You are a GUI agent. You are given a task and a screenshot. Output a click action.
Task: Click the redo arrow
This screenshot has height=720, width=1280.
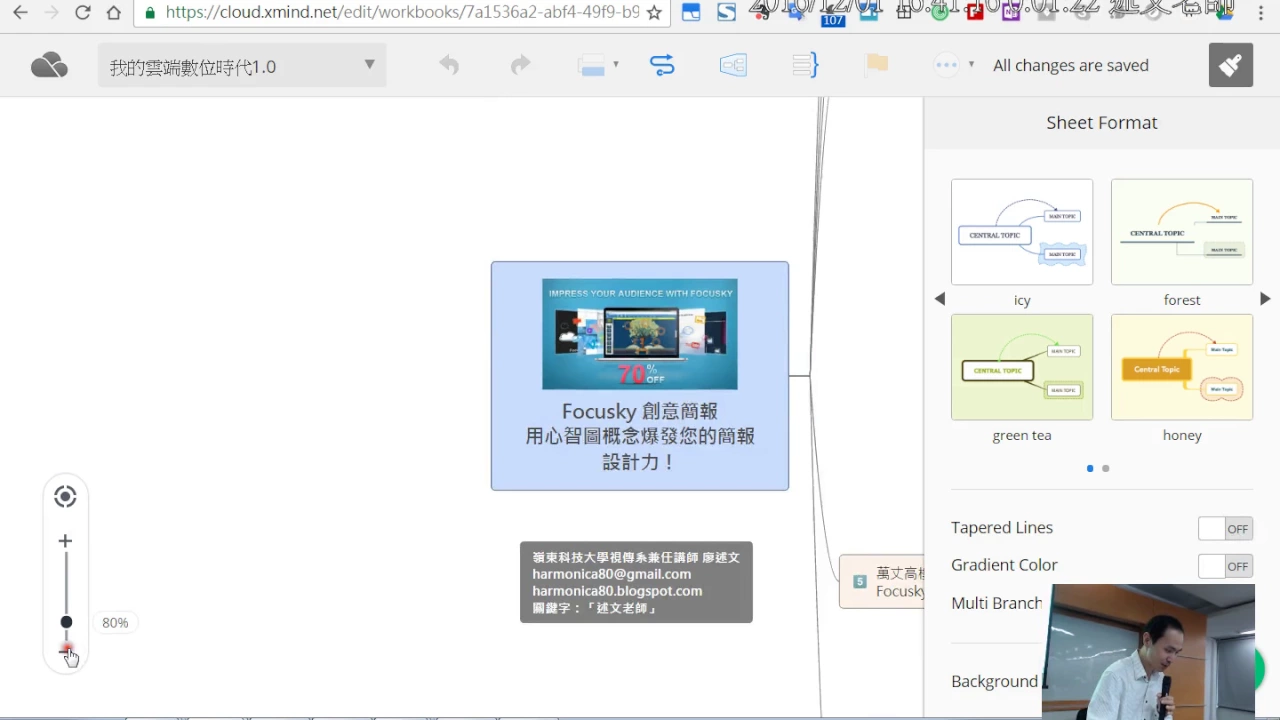tap(520, 65)
